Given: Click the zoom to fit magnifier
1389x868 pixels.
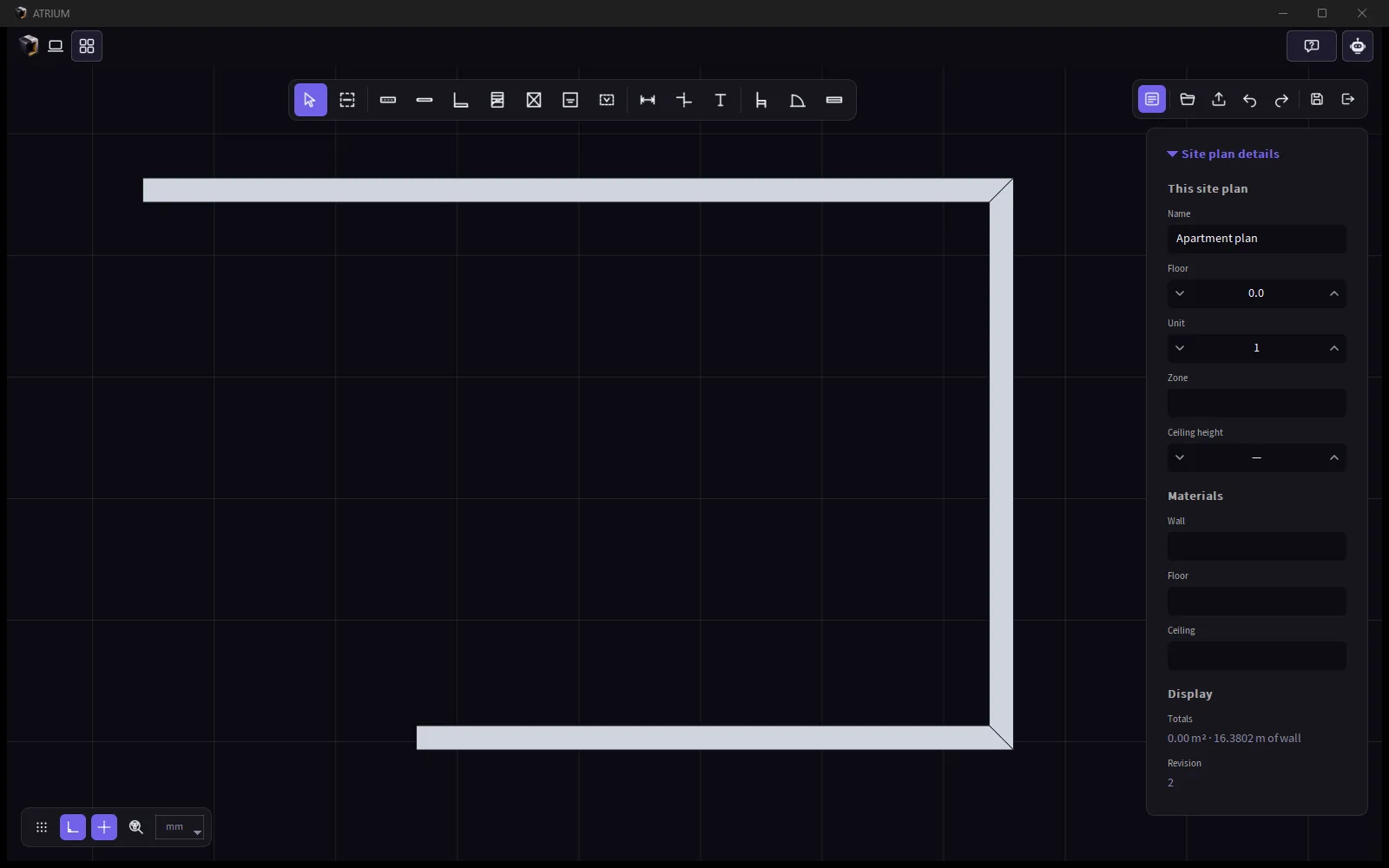Looking at the screenshot, I should tap(136, 827).
